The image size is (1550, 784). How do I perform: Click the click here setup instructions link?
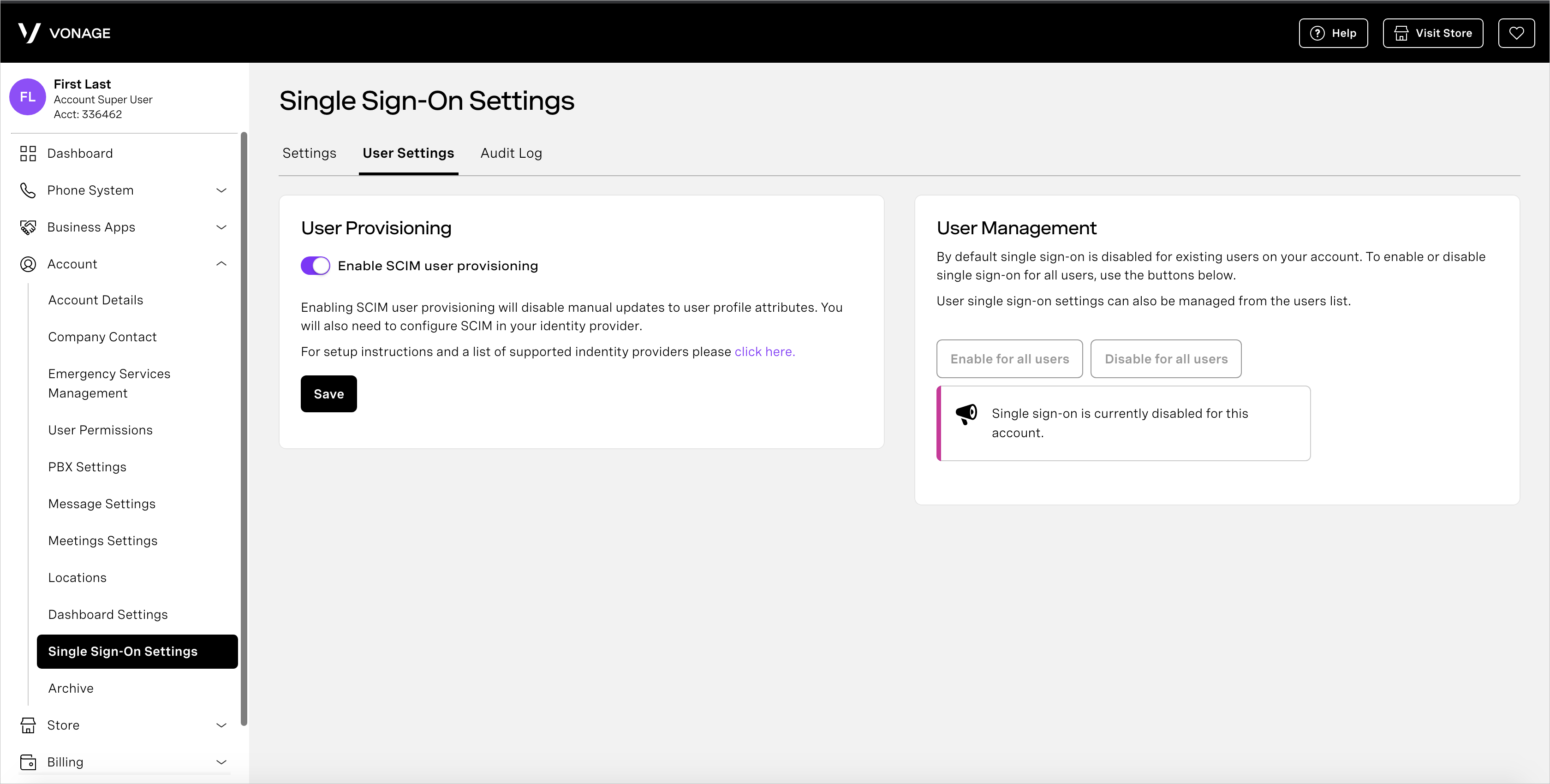pyautogui.click(x=764, y=352)
